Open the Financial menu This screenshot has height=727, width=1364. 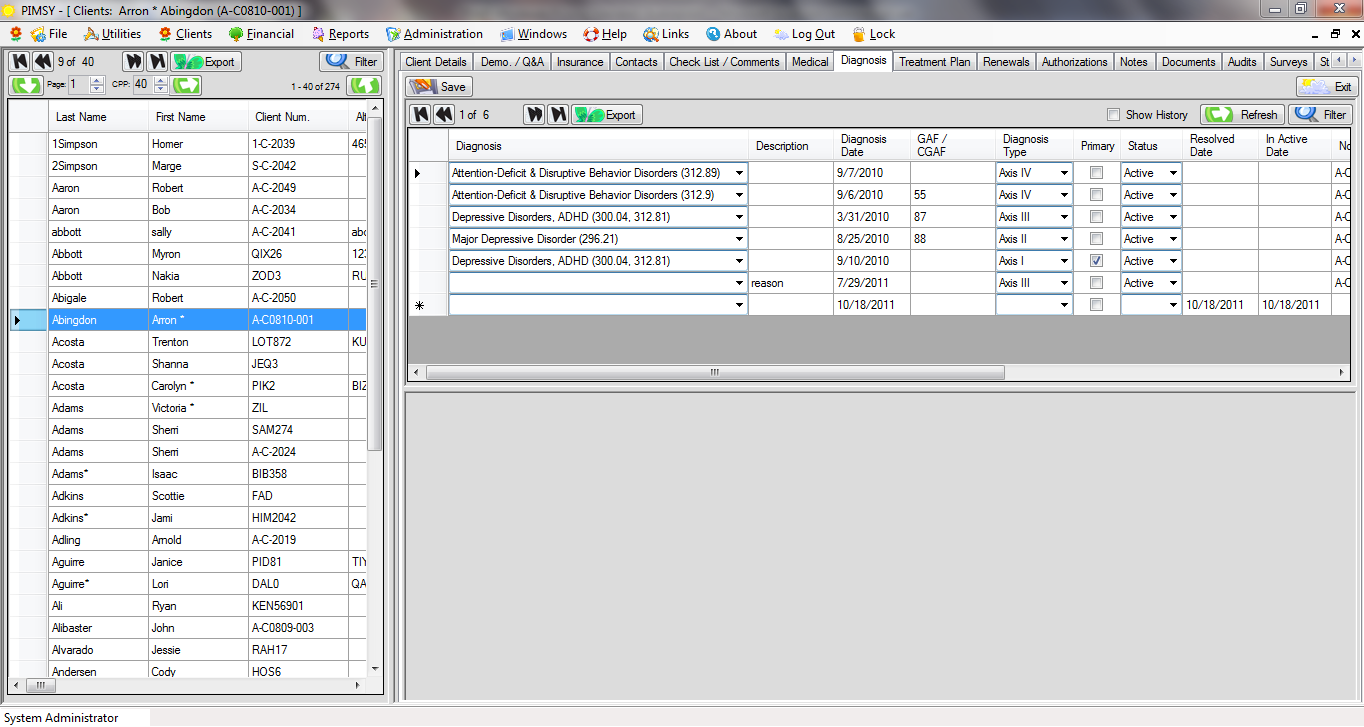261,33
